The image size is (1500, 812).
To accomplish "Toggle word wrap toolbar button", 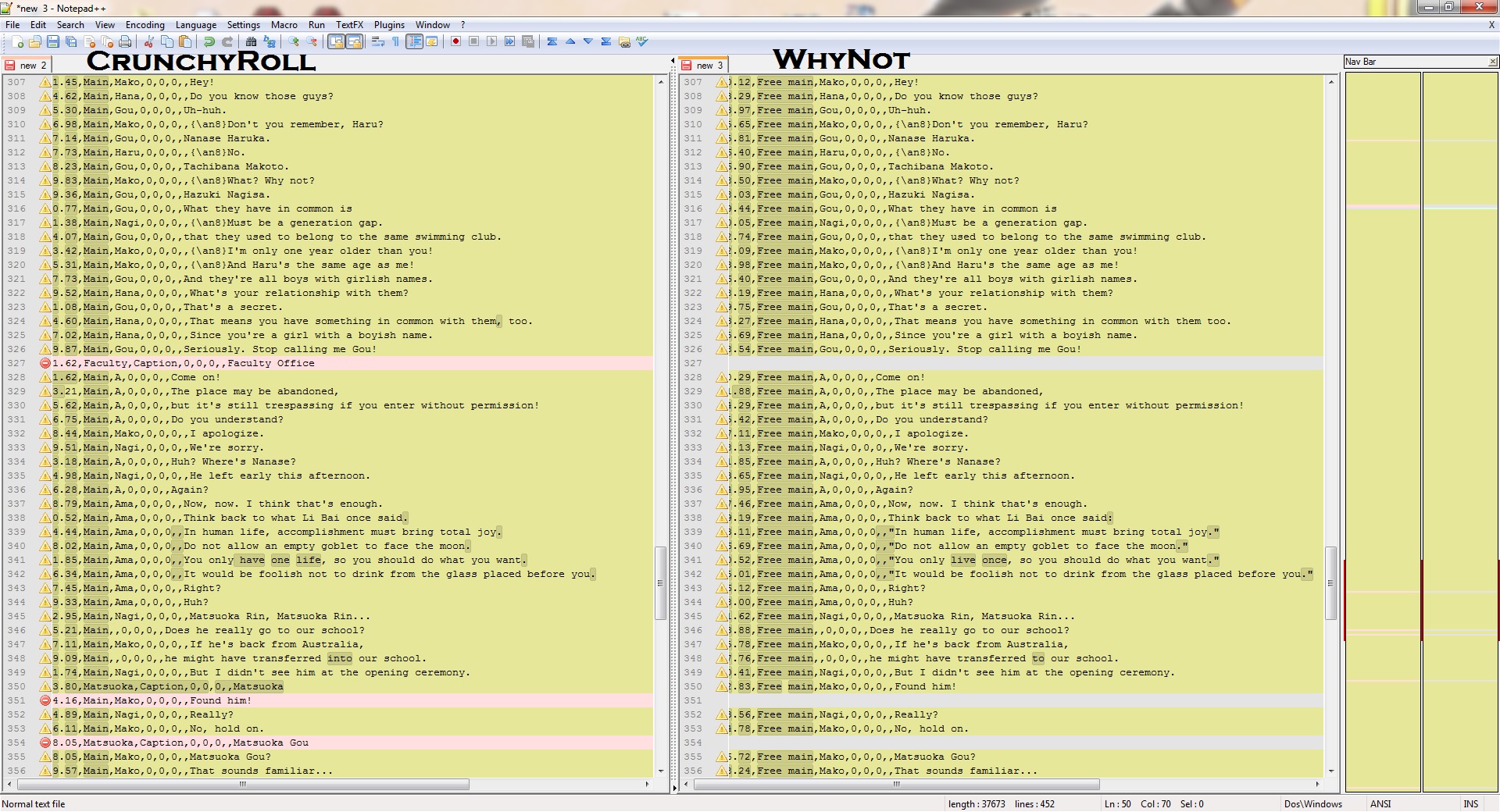I will pos(378,41).
